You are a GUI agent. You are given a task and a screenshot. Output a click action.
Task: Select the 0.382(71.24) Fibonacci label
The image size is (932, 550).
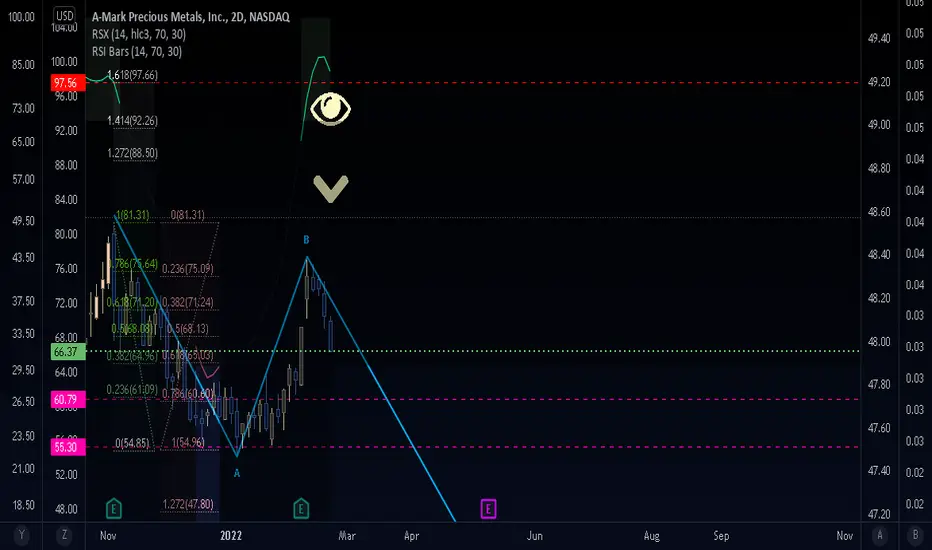click(187, 302)
